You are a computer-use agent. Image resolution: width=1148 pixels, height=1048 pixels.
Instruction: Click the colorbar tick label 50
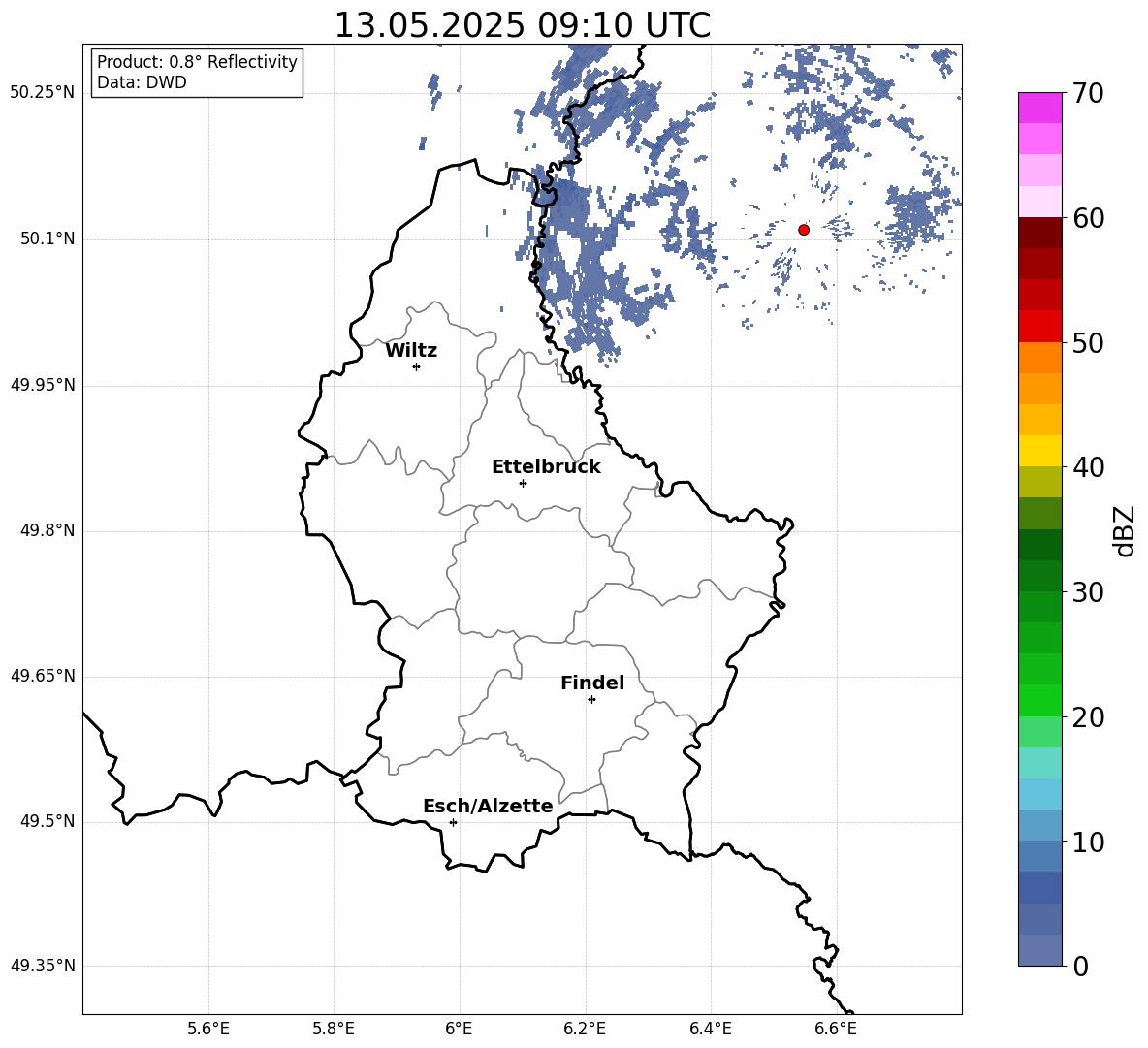(1088, 343)
